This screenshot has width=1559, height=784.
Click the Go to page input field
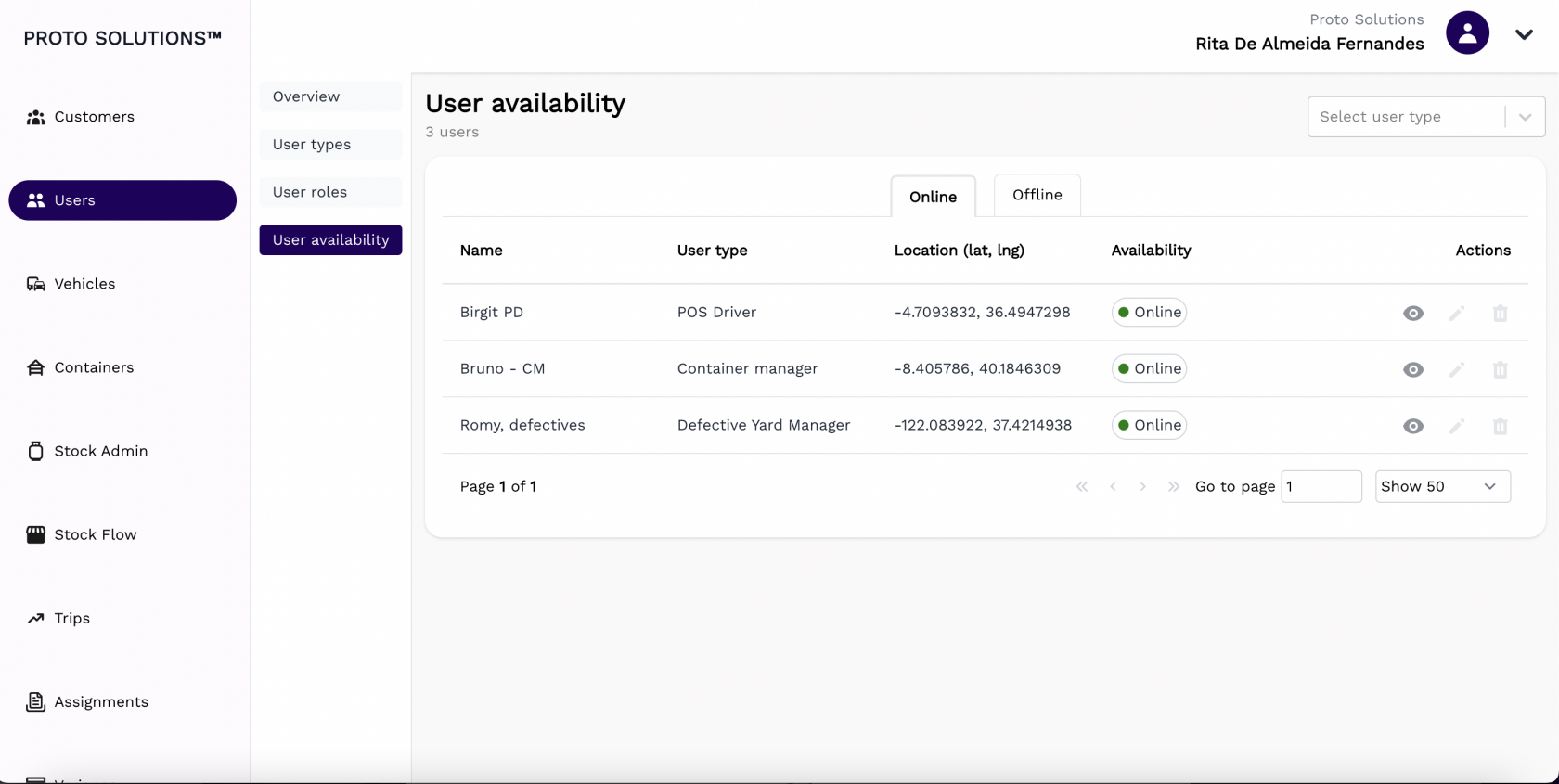point(1321,486)
